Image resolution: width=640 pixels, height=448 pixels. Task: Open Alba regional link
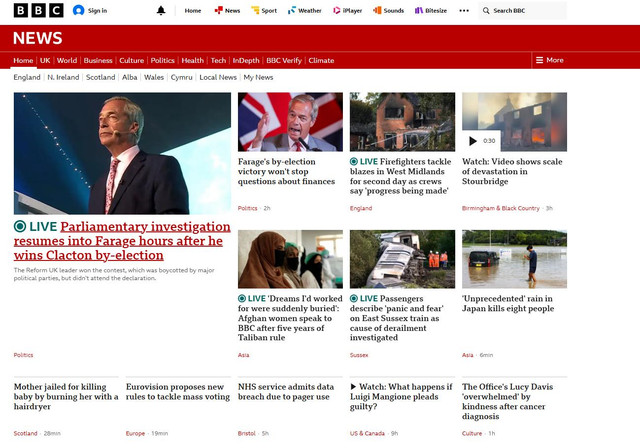(129, 77)
